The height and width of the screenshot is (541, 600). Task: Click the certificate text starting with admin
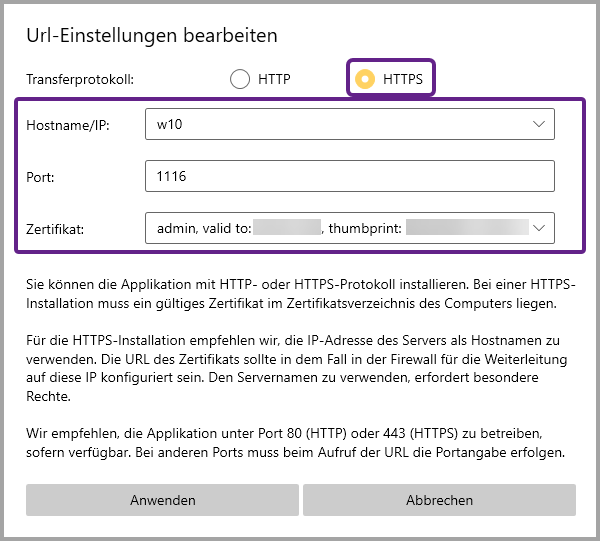tap(204, 228)
